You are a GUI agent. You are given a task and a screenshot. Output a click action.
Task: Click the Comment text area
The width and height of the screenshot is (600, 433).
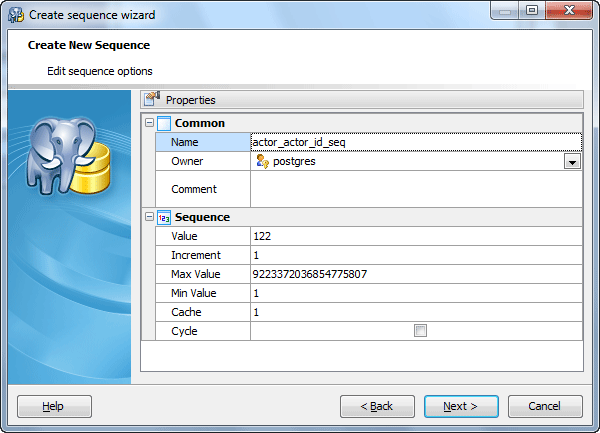pyautogui.click(x=415, y=189)
